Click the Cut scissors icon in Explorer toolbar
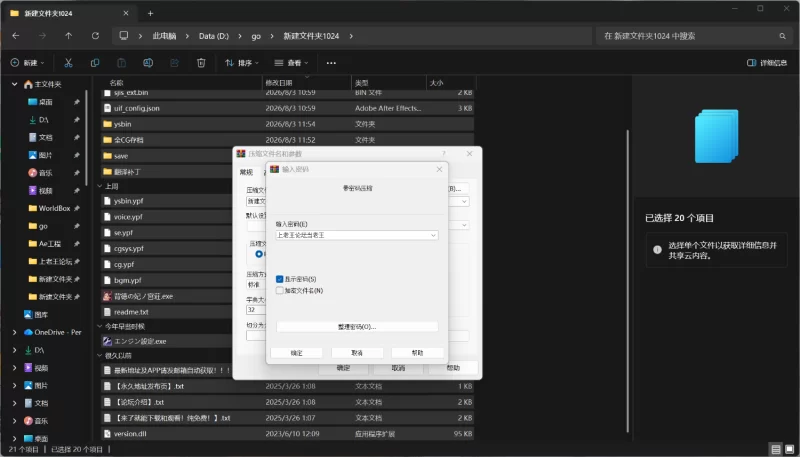 pyautogui.click(x=68, y=63)
